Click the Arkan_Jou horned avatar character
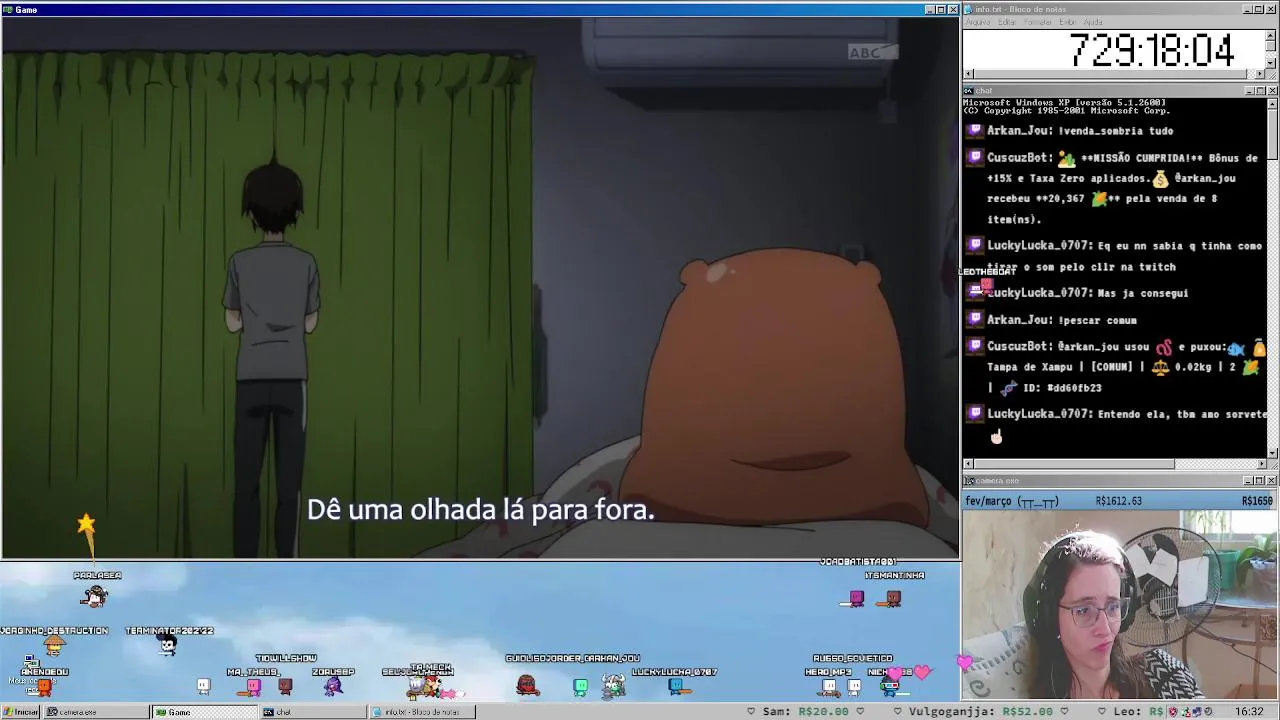Screen dimensions: 1280x720 coord(613,685)
